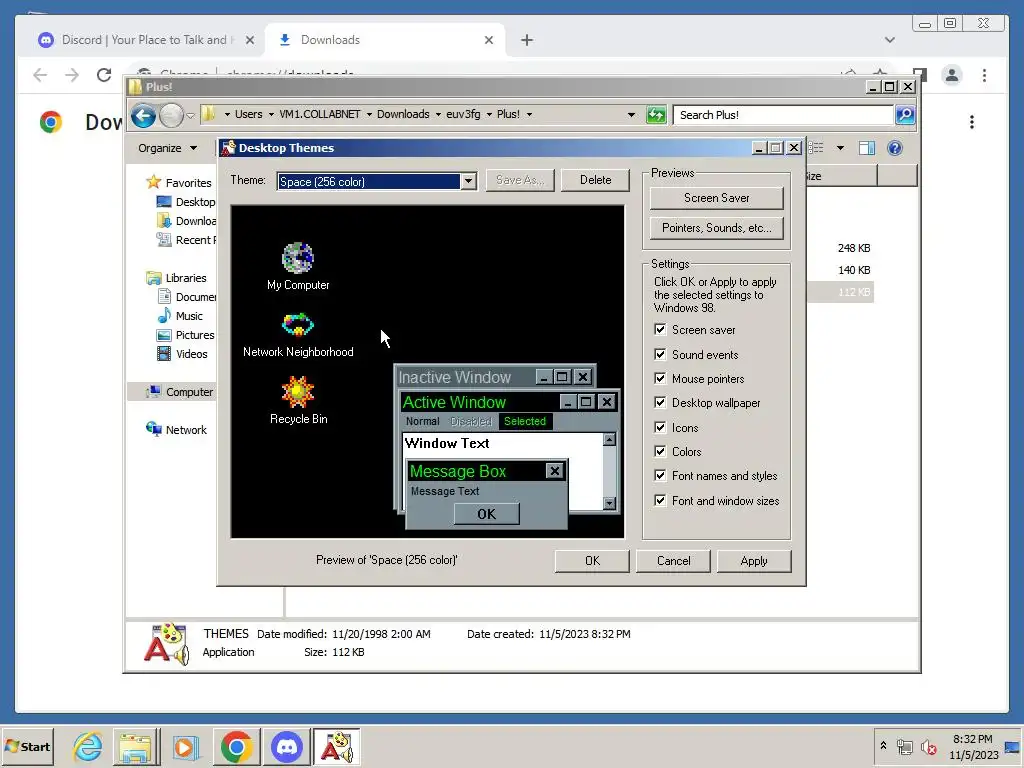Screen dimensions: 1024x768
Task: Switch to Chrome in the taskbar
Action: point(236,746)
